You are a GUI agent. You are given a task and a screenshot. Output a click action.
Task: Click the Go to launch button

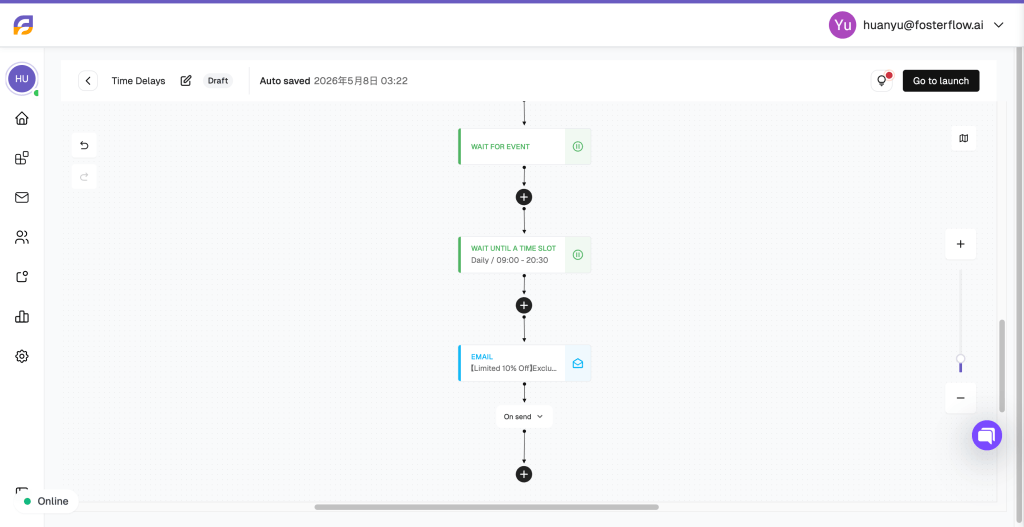[x=940, y=81]
